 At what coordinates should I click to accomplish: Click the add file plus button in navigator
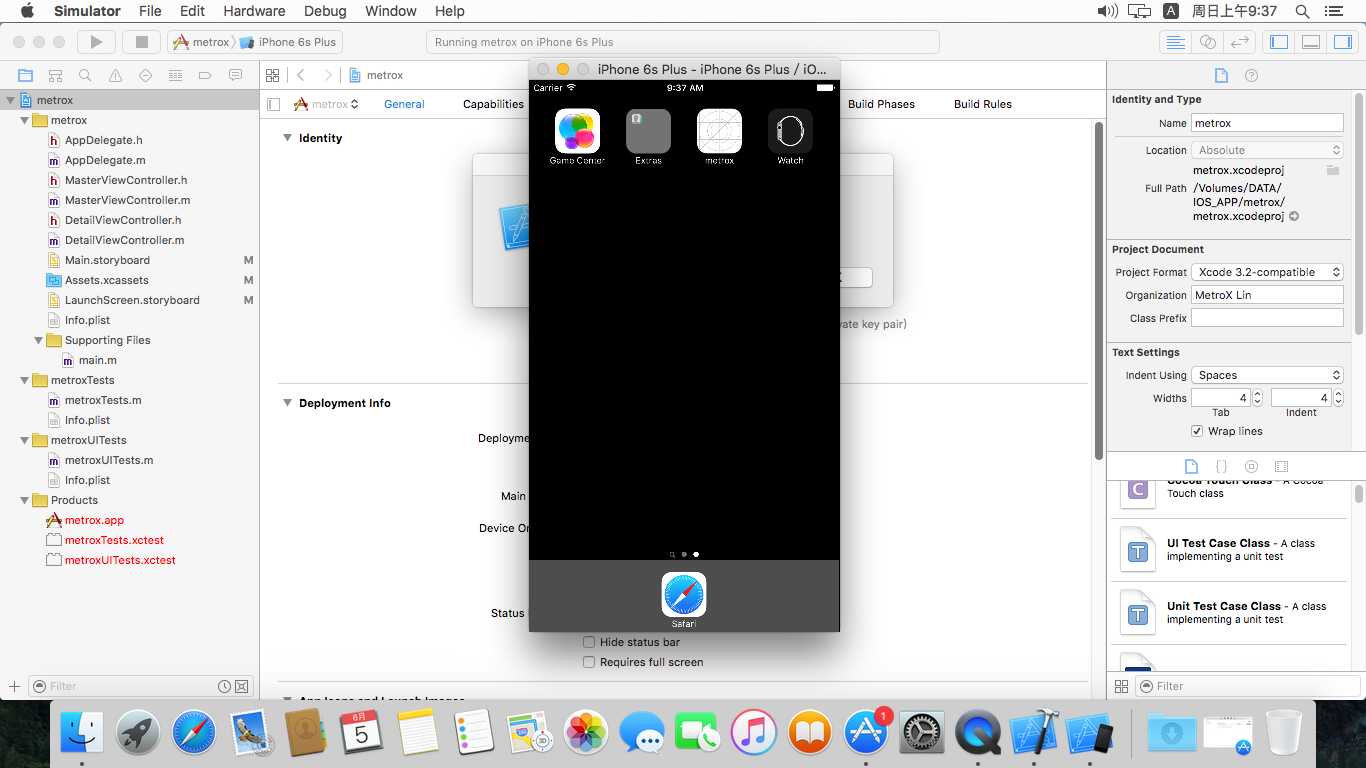tap(14, 686)
